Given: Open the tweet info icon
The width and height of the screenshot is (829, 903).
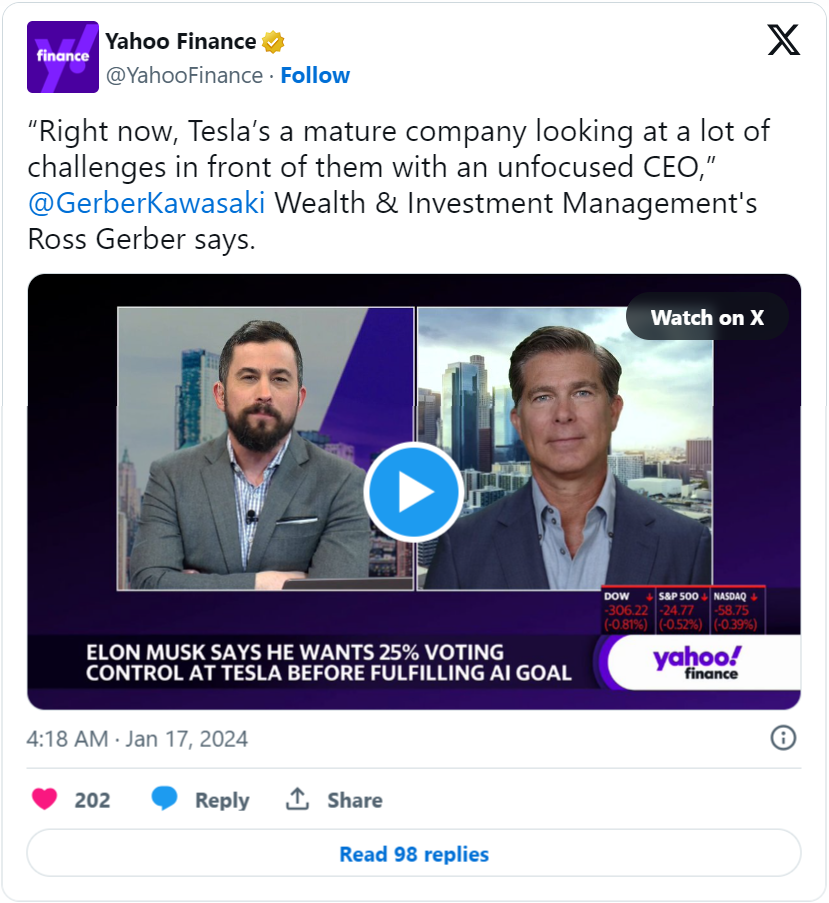Looking at the screenshot, I should (x=783, y=739).
